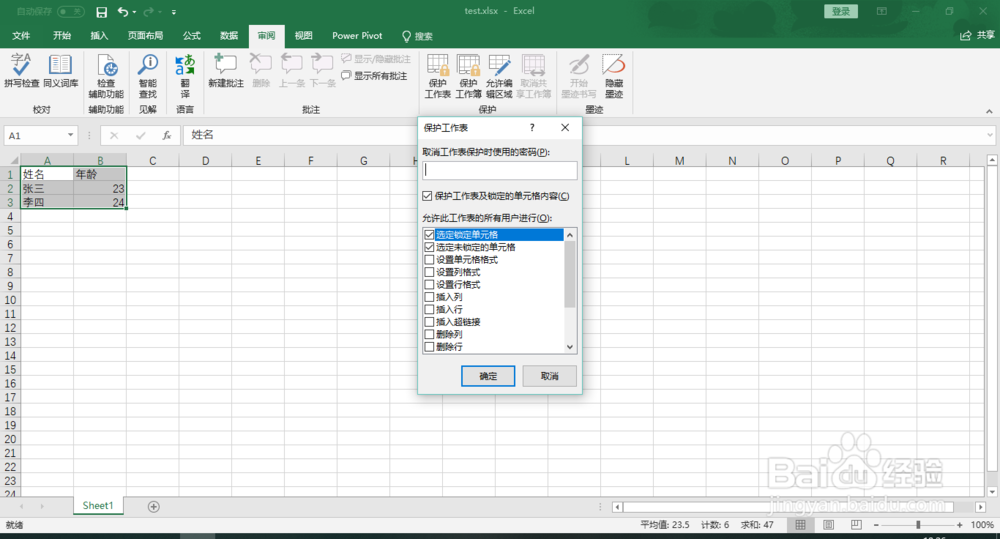This screenshot has width=1000, height=539.
Task: Run the spelling check tool
Action: [22, 71]
